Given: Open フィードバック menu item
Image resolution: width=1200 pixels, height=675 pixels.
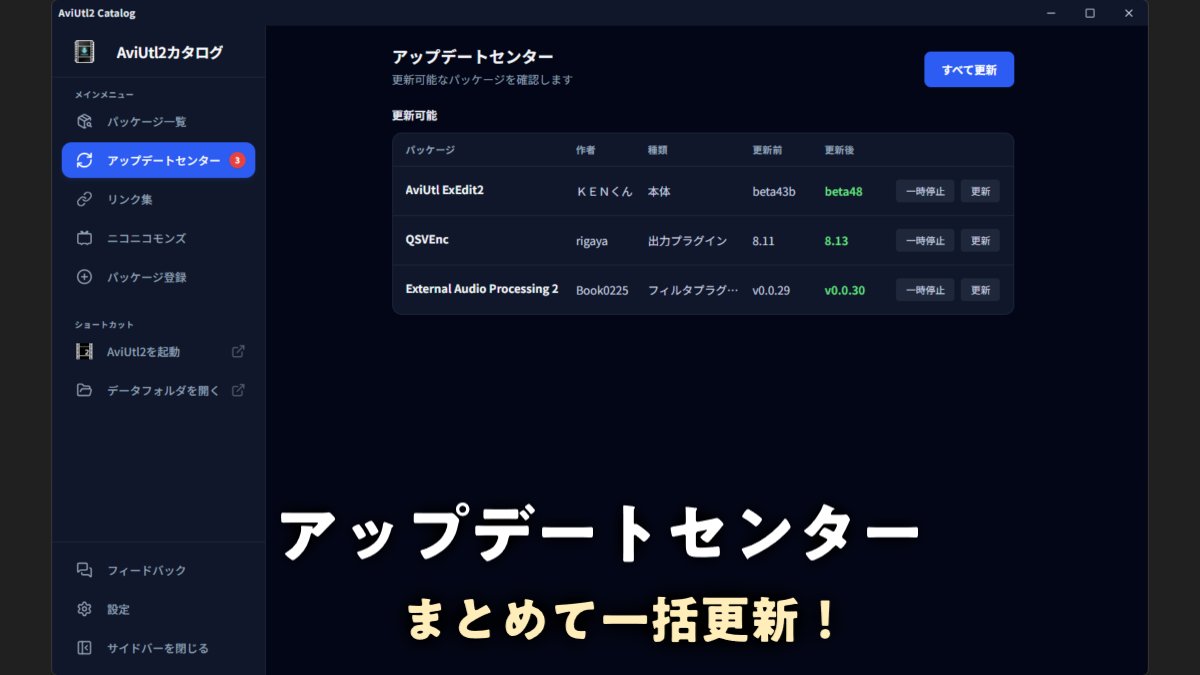Looking at the screenshot, I should click(x=158, y=570).
